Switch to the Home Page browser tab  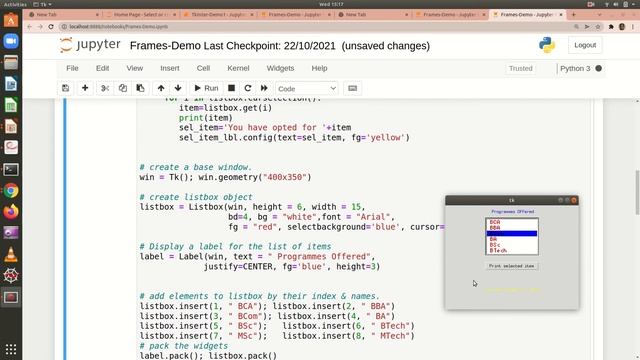tap(141, 14)
